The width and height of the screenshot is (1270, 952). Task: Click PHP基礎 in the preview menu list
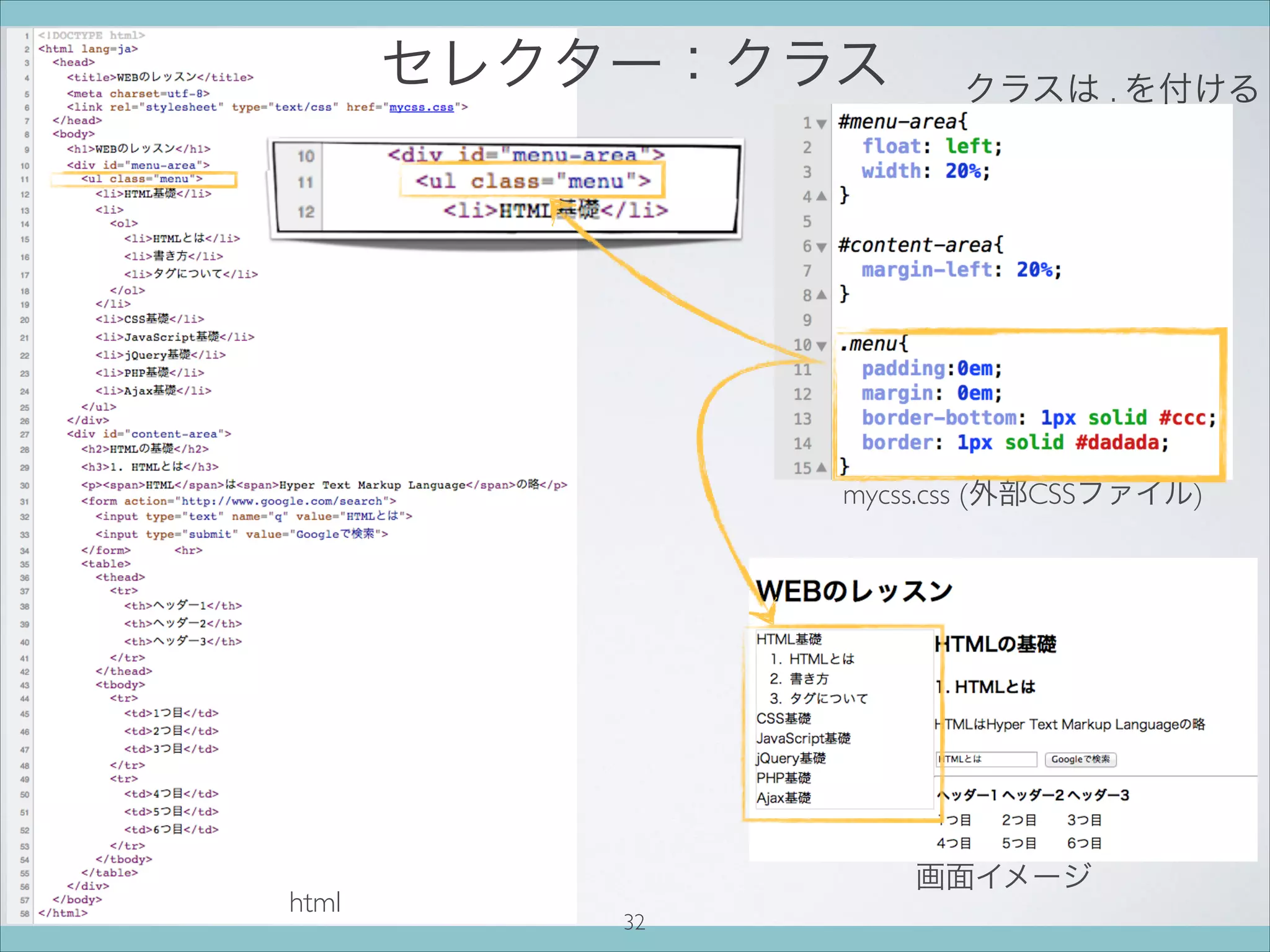pos(783,778)
